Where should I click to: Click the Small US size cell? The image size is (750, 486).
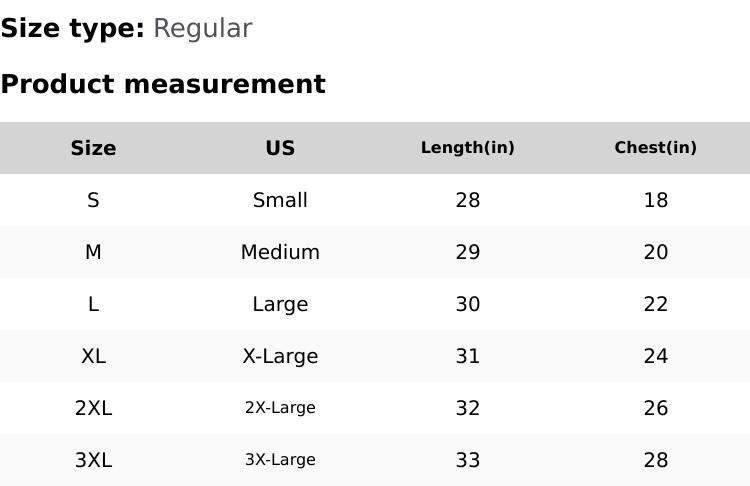click(280, 200)
